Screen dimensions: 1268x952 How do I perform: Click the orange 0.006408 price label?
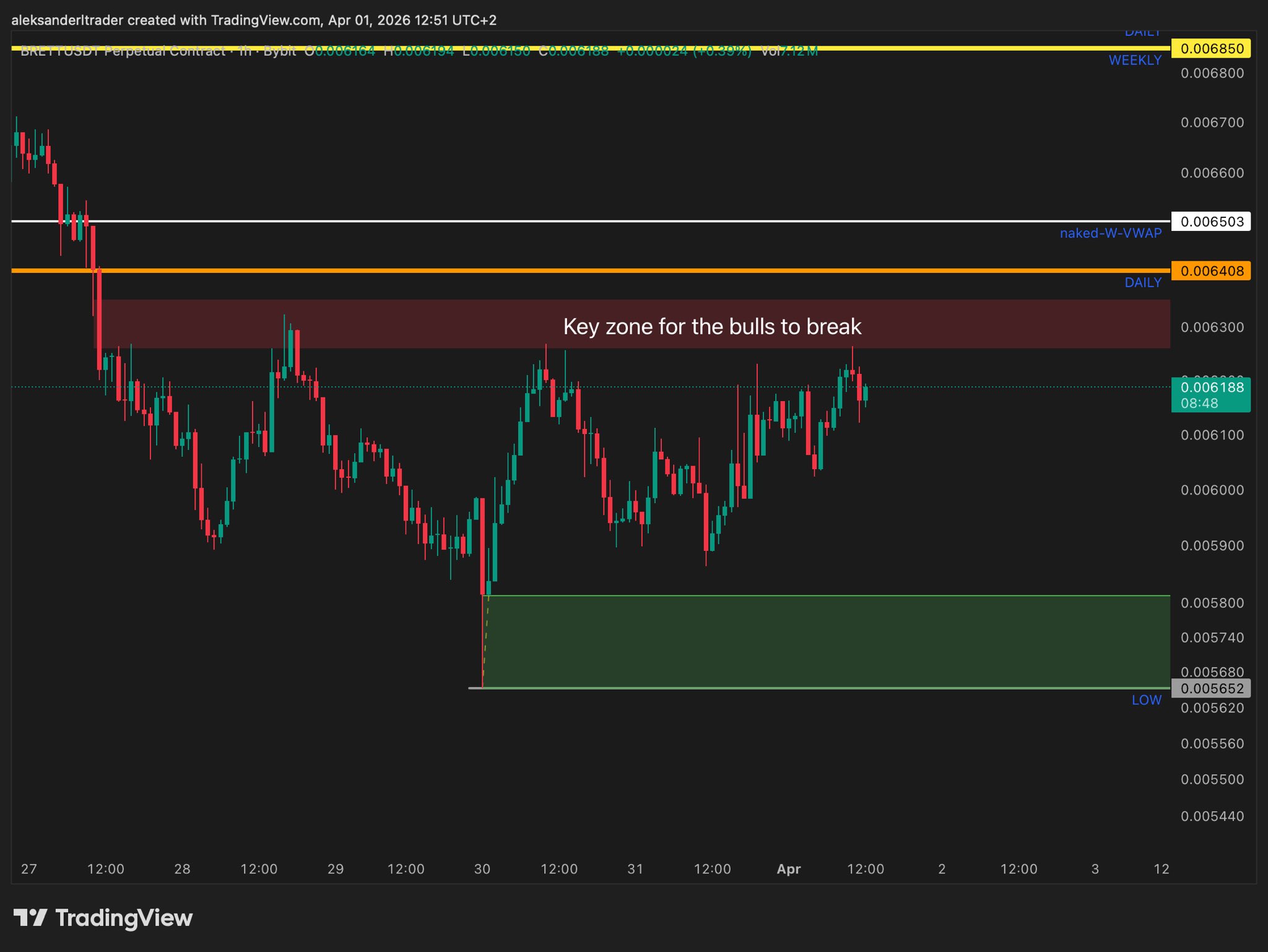pyautogui.click(x=1210, y=271)
